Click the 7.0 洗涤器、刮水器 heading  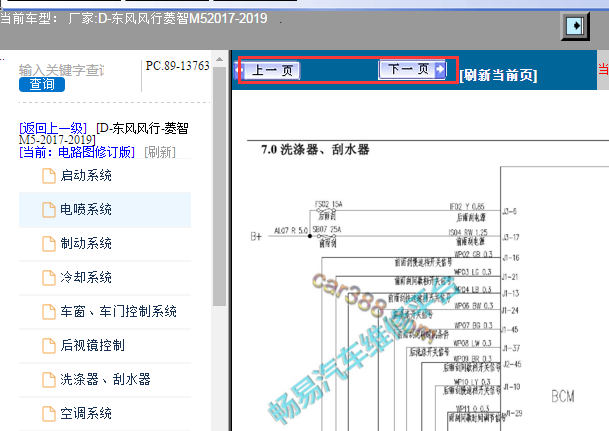click(315, 149)
